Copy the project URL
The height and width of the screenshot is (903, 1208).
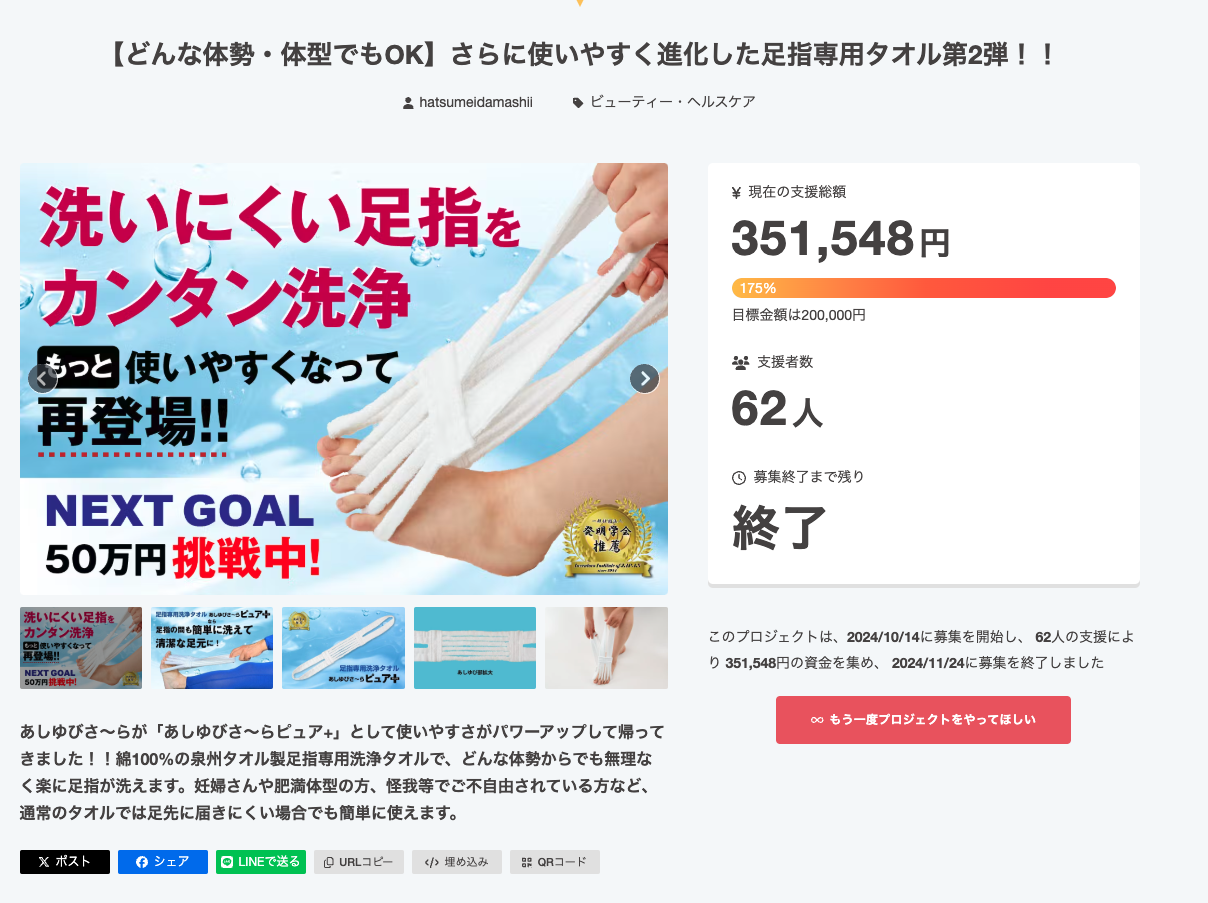358,862
